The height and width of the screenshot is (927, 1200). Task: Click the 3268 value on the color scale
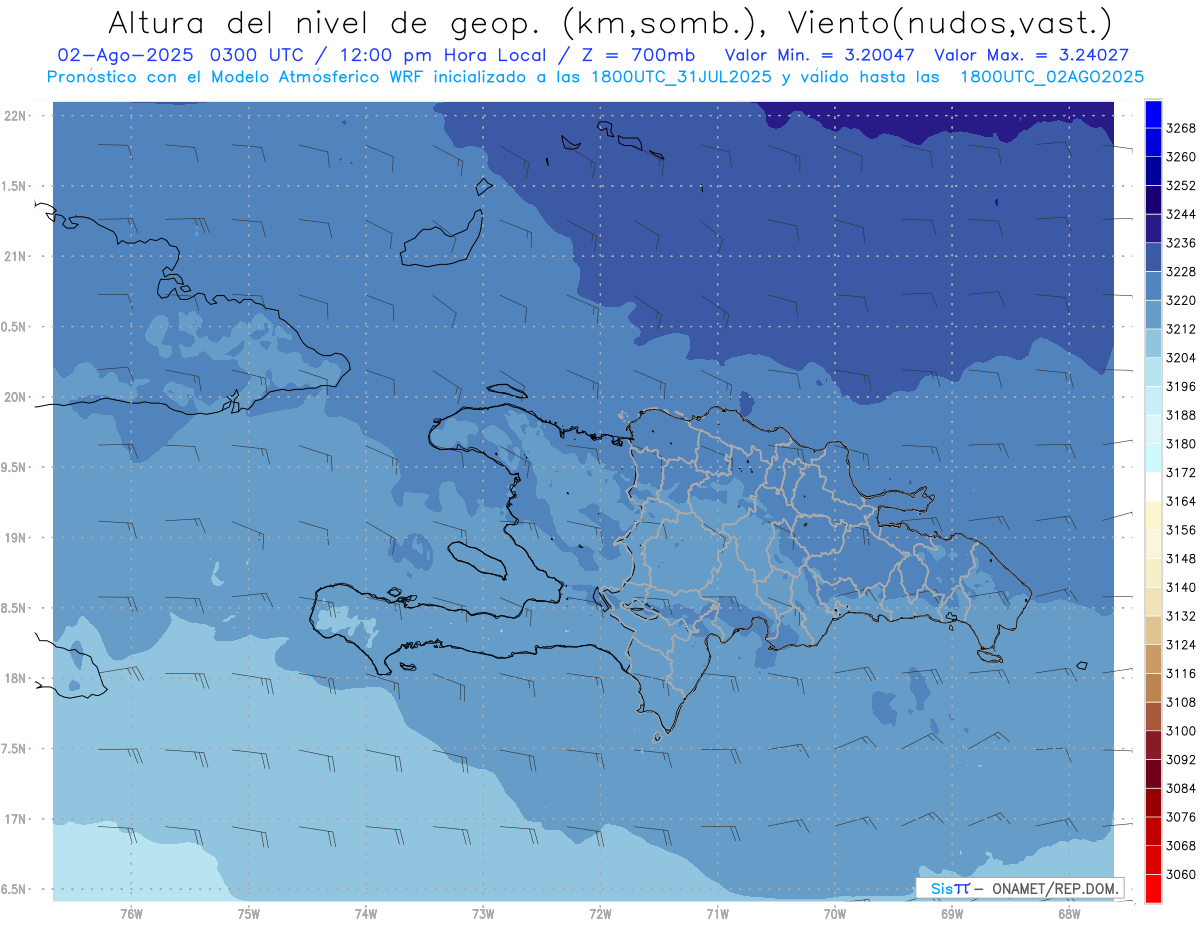coord(1181,129)
